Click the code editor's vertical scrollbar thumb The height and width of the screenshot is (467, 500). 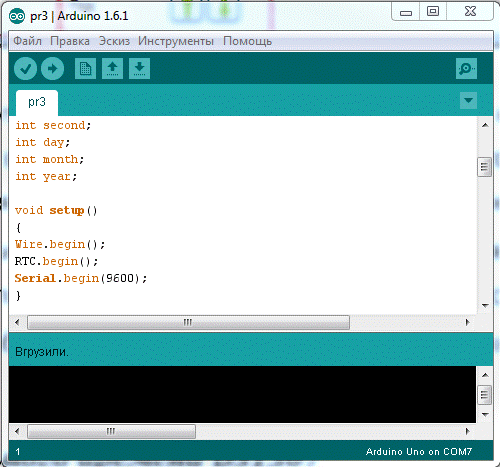click(x=484, y=167)
